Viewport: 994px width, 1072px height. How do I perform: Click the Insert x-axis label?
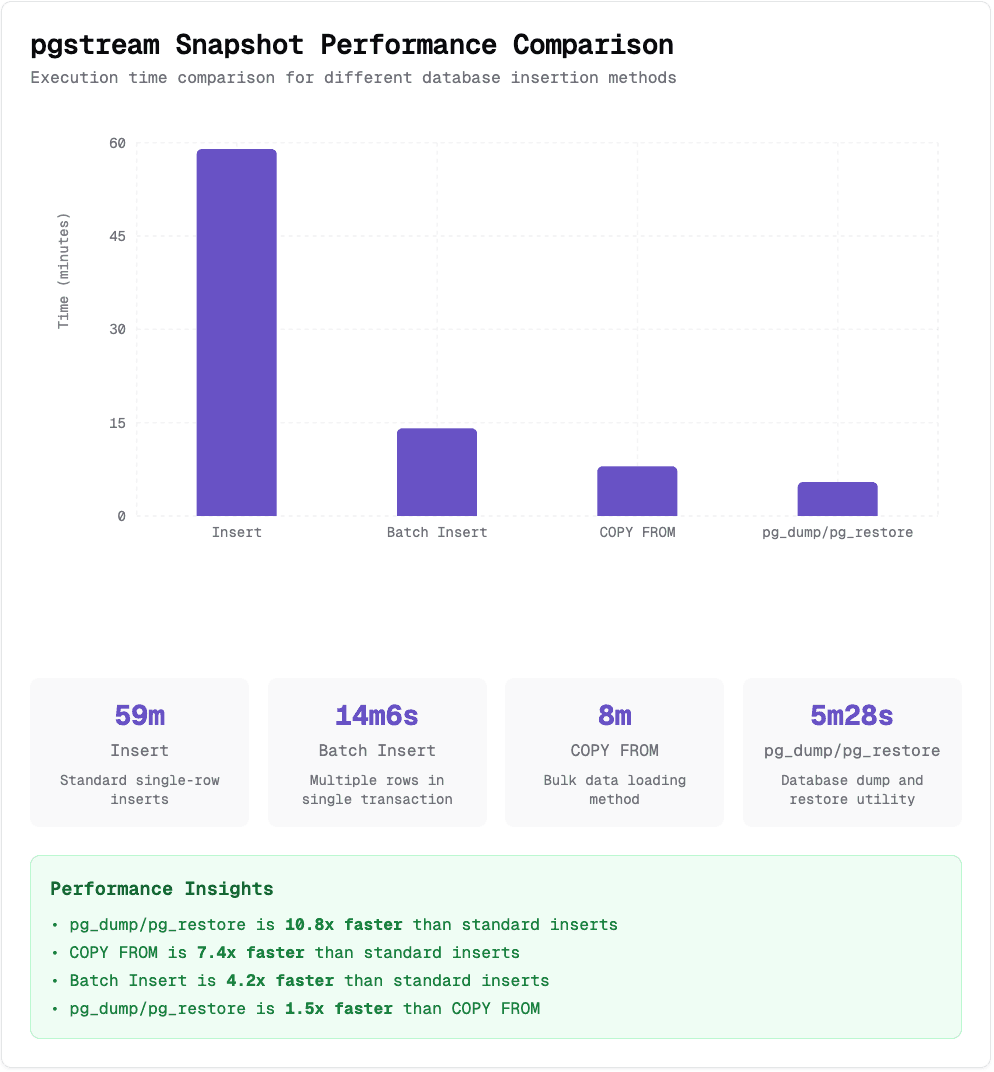click(x=237, y=532)
